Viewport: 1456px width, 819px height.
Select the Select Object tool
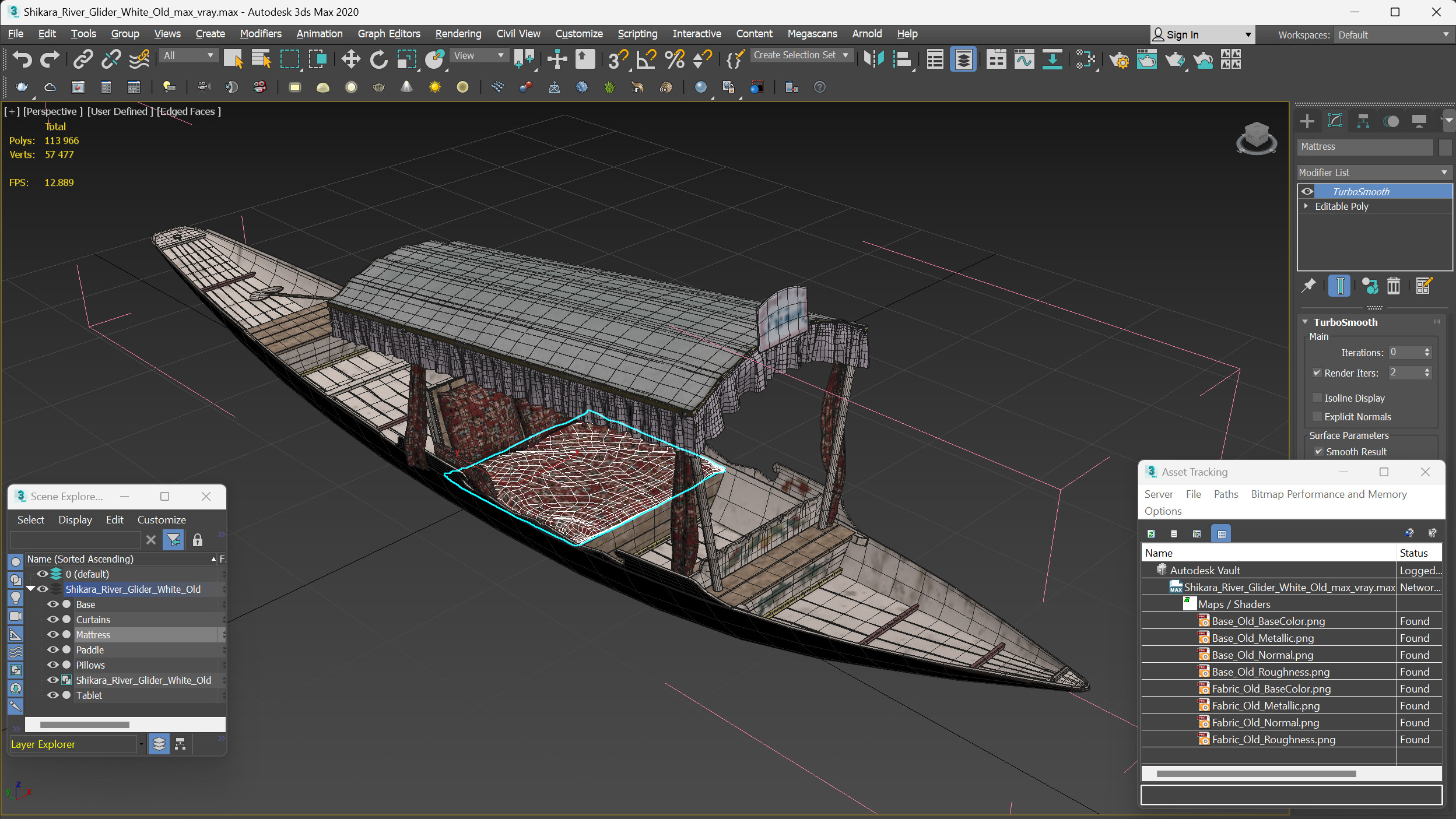coord(233,59)
